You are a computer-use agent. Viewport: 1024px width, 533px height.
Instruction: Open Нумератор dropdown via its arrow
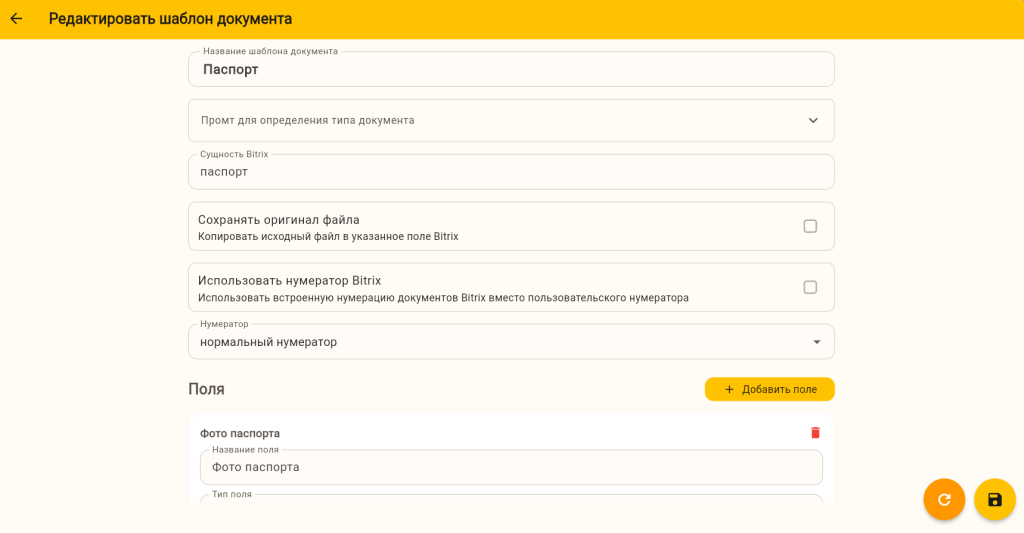pos(816,342)
